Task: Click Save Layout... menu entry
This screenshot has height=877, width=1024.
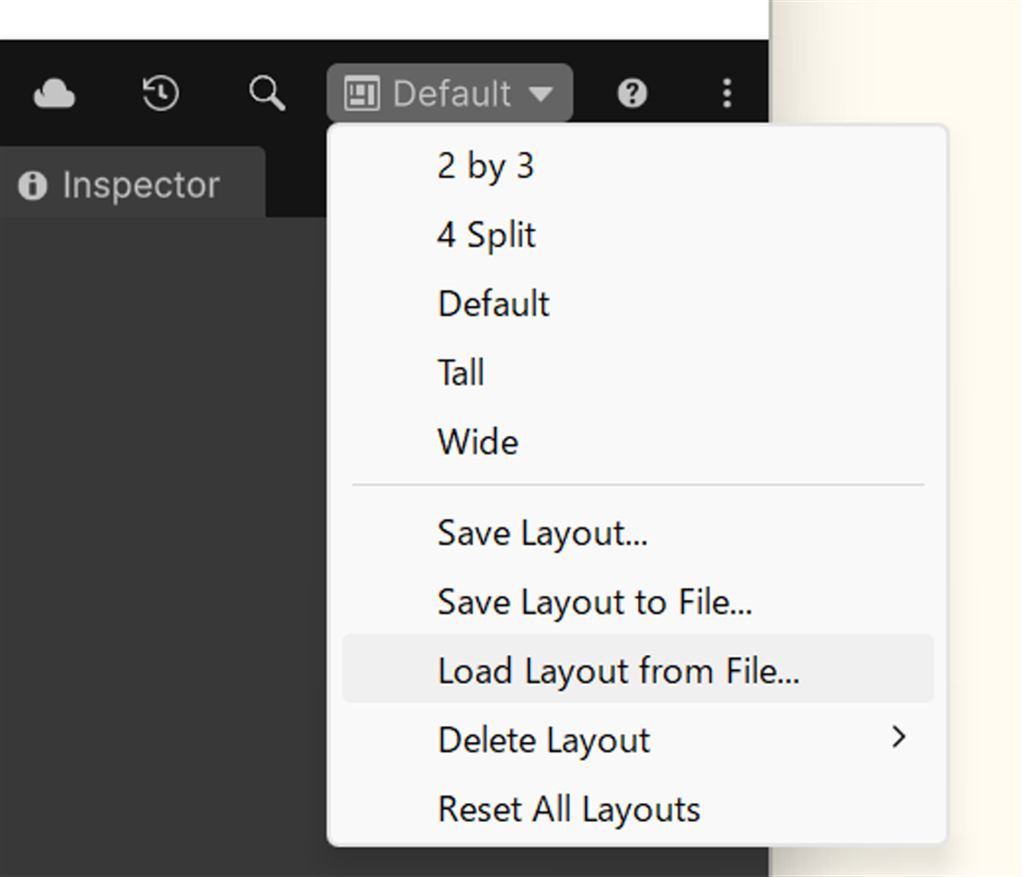Action: [x=543, y=533]
